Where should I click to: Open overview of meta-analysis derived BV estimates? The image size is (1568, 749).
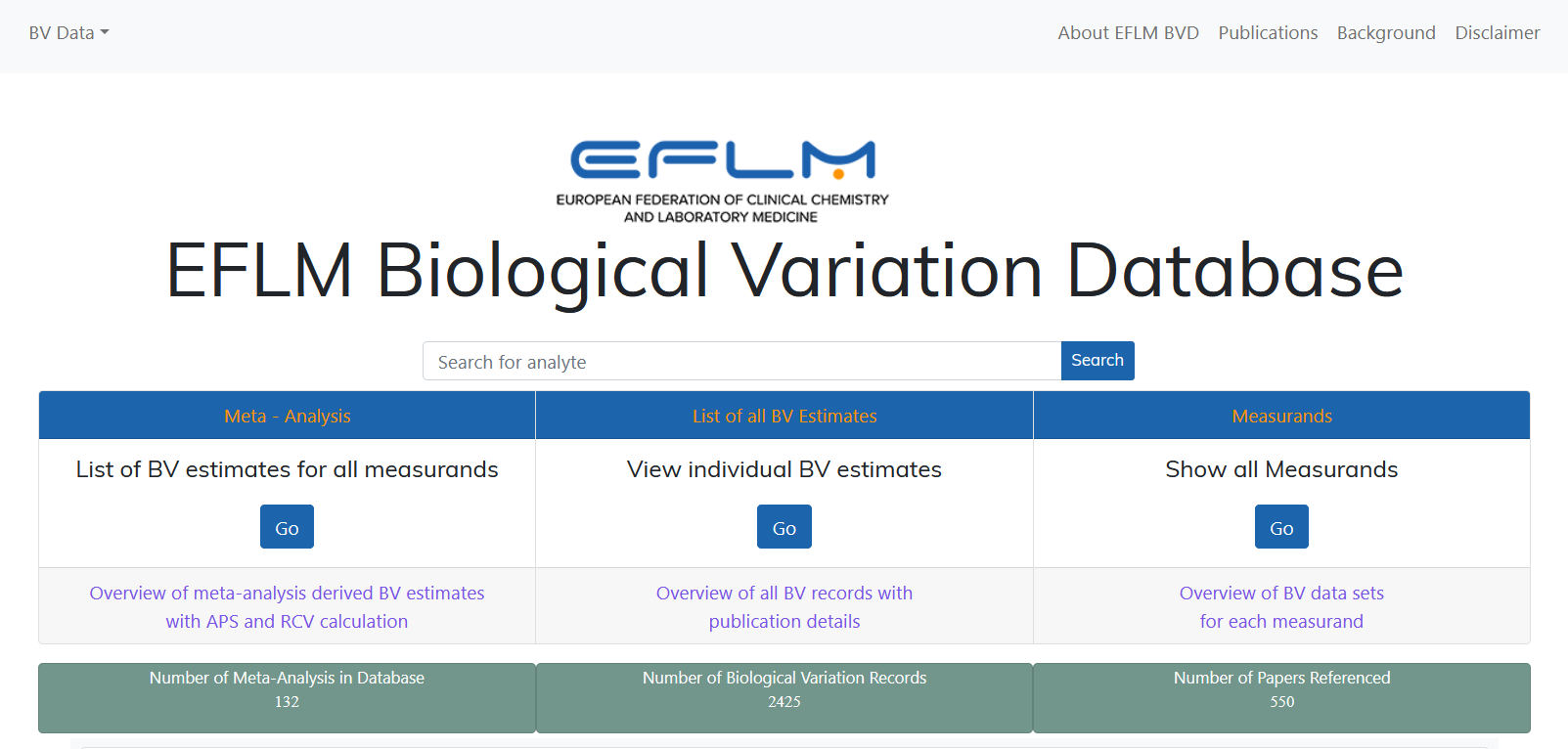click(287, 607)
